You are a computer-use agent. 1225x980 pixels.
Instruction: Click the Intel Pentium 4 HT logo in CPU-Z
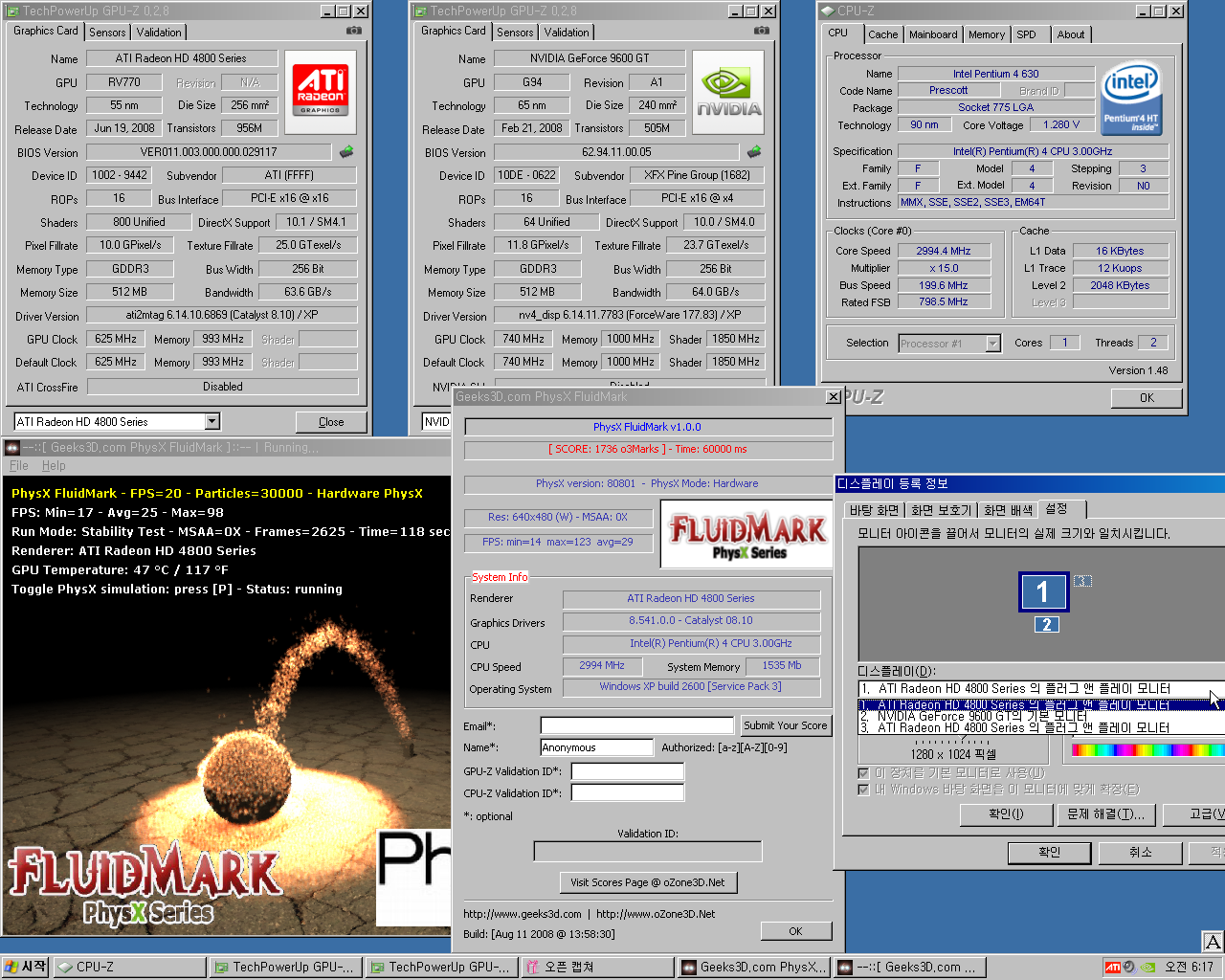(x=1130, y=98)
